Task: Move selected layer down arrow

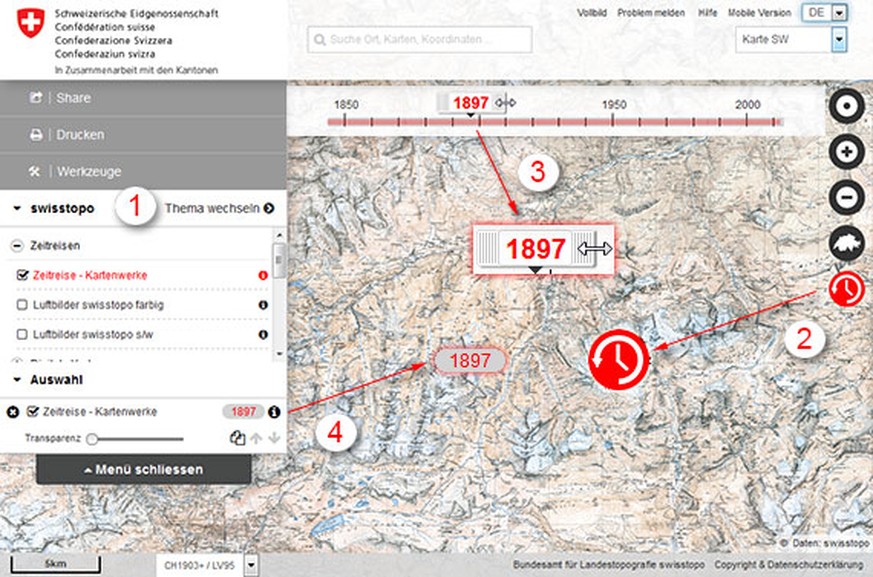Action: 273,438
